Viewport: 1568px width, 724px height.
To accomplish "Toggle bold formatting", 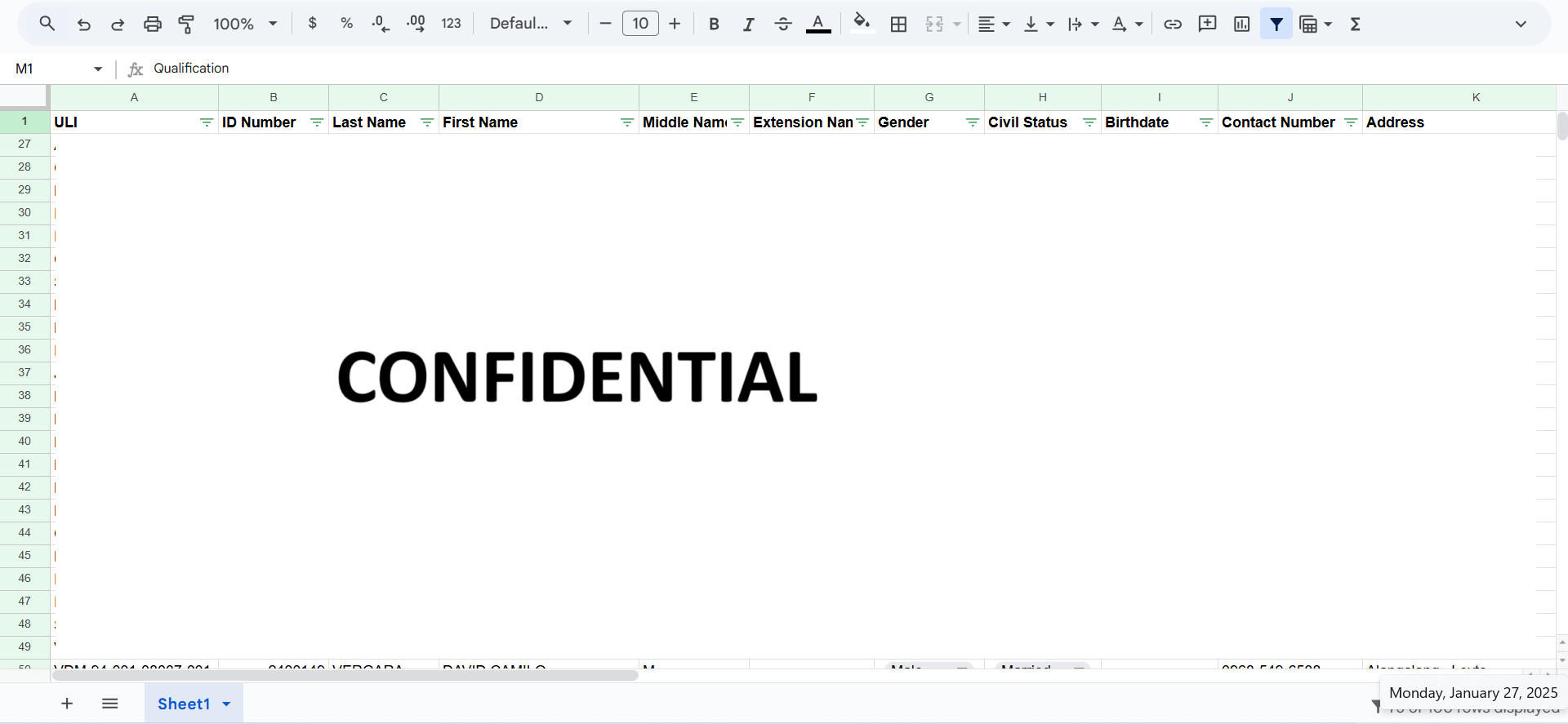I will point(714,24).
